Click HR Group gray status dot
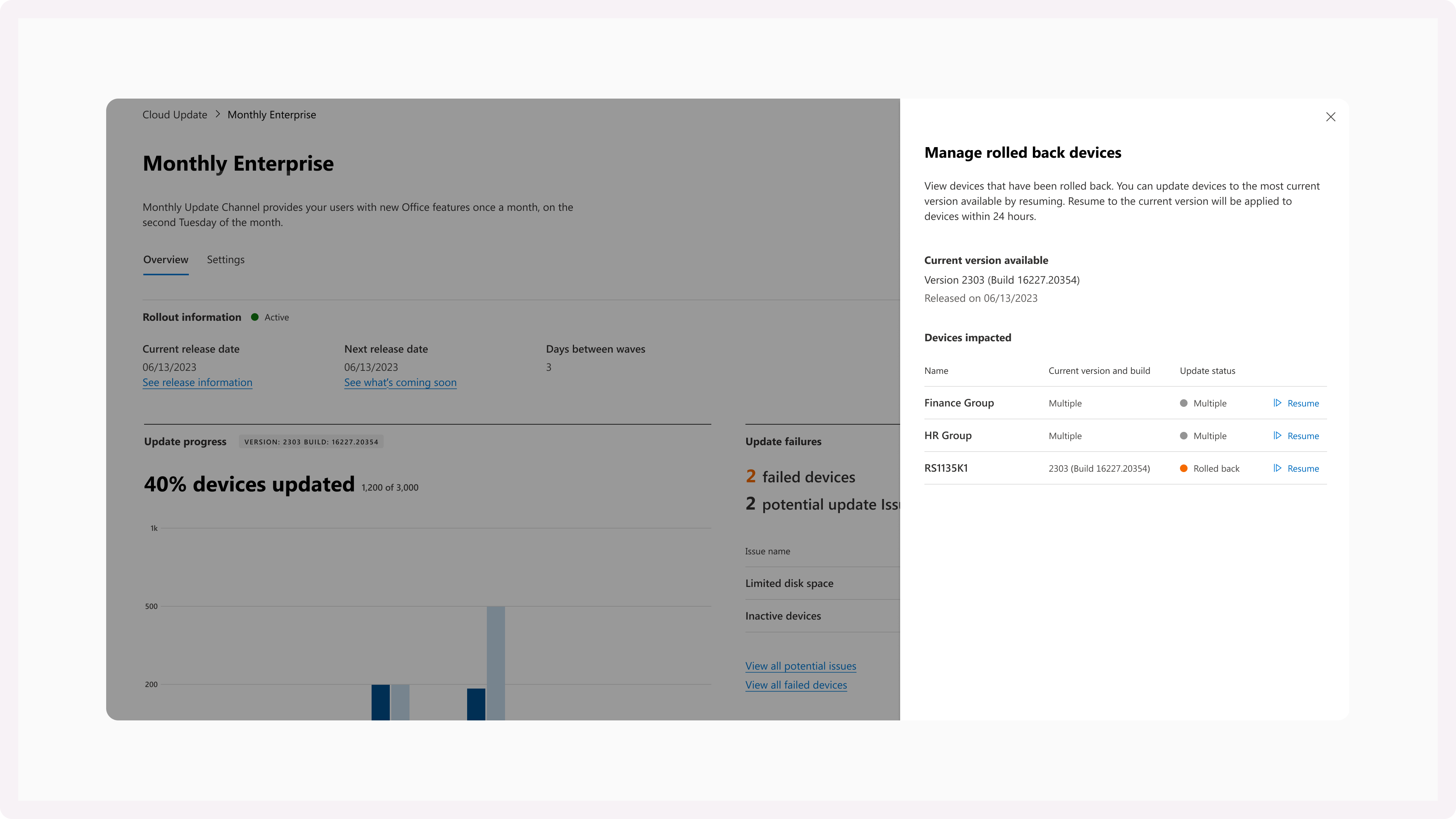The image size is (1456, 819). (x=1183, y=436)
